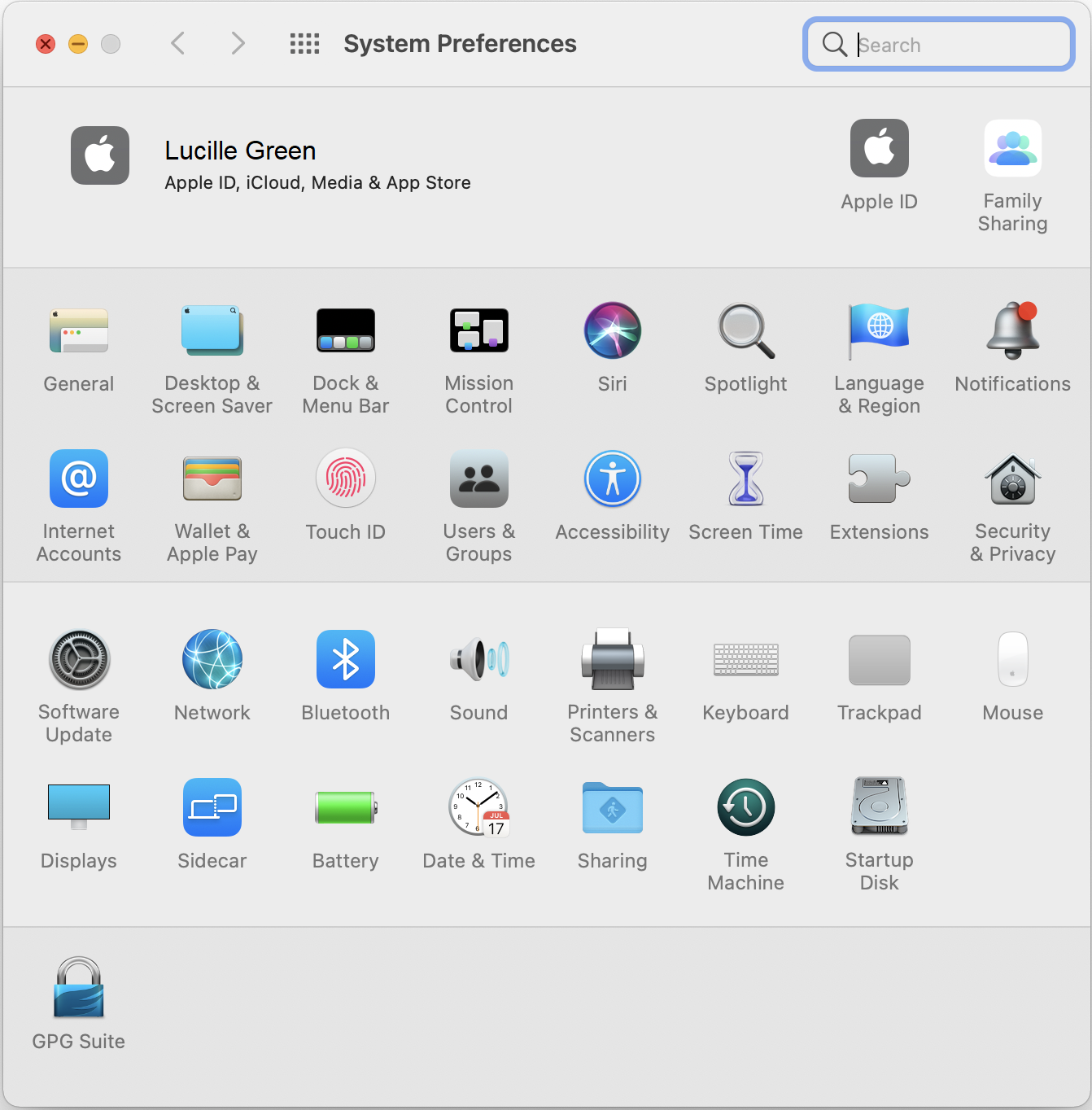The height and width of the screenshot is (1110, 1092).
Task: Show all preferences grid button
Action: pyautogui.click(x=305, y=44)
